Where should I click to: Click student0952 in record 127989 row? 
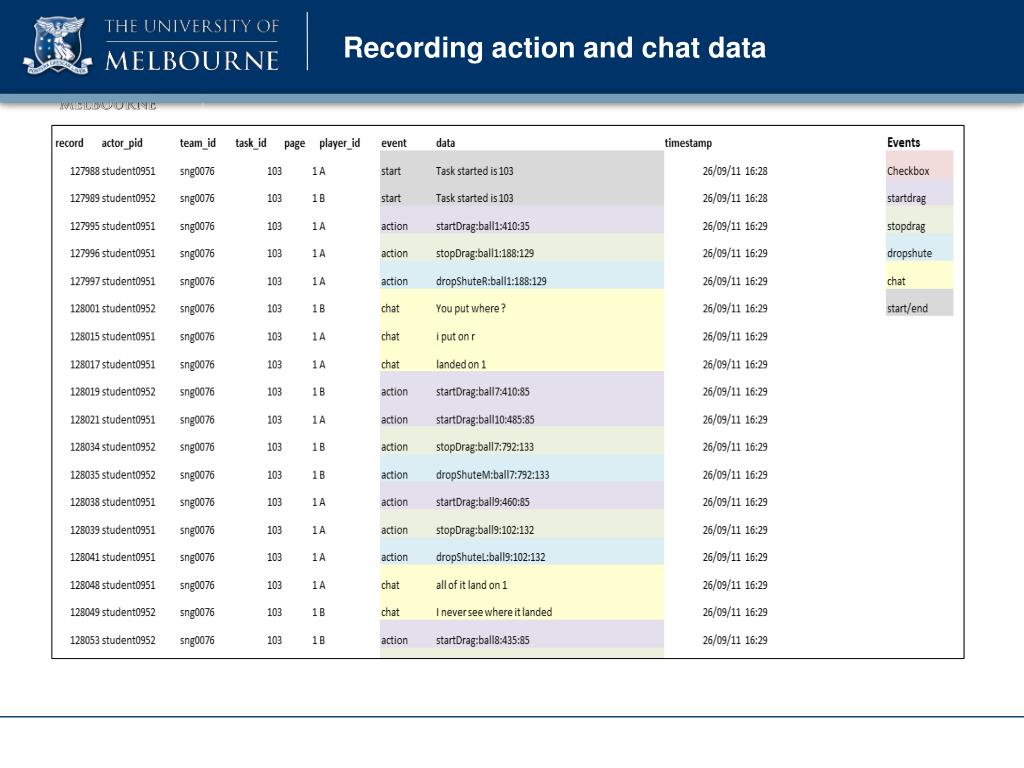click(x=129, y=199)
